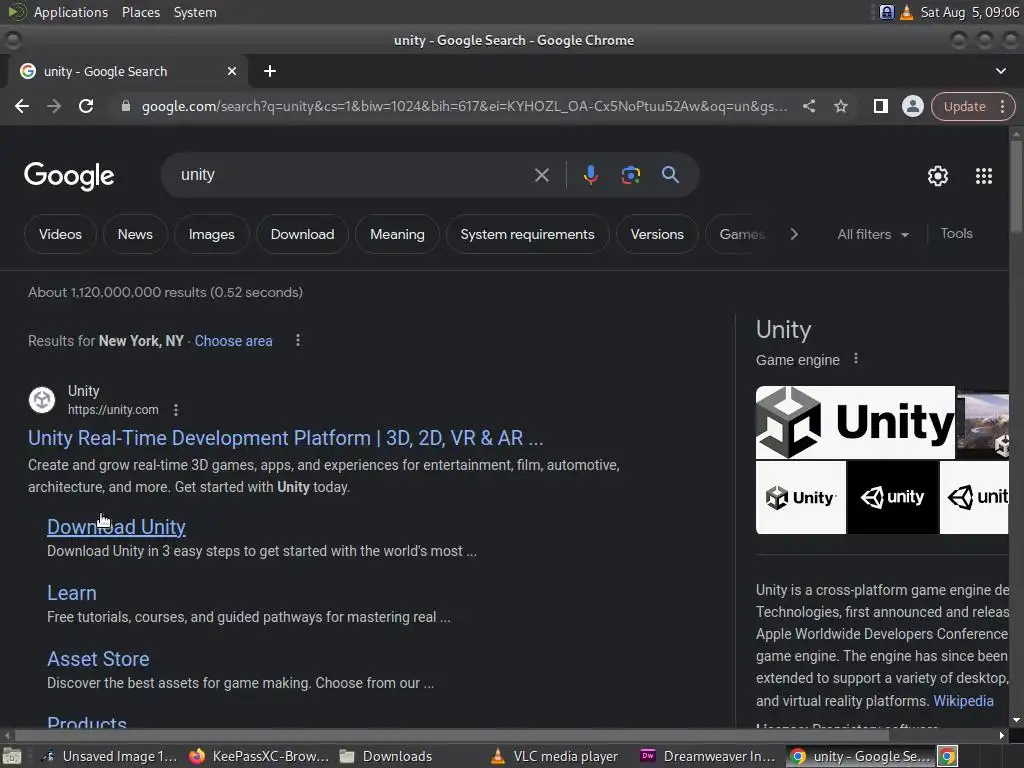Expand the tab search chevron
This screenshot has height=768, width=1024.
point(1000,71)
